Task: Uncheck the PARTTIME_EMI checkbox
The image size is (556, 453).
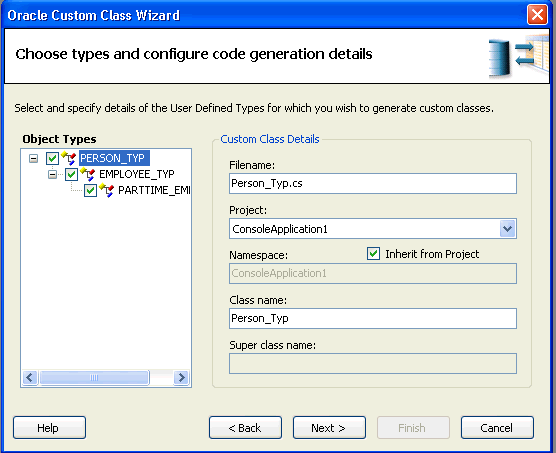Action: point(90,190)
